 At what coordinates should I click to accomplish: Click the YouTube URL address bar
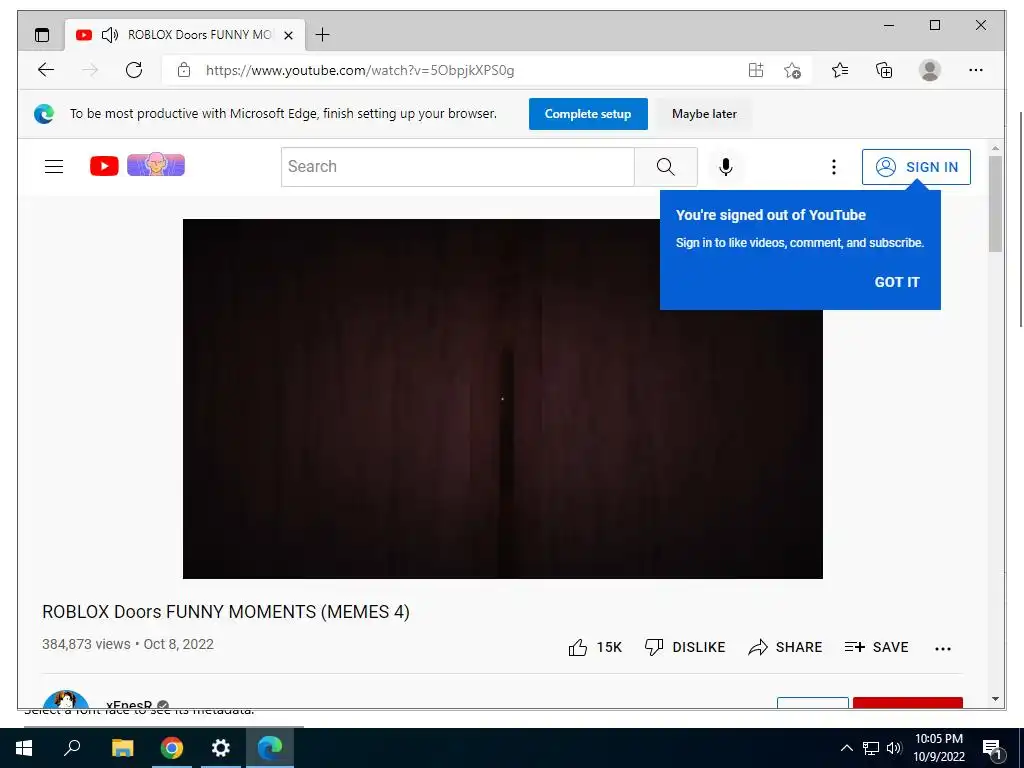360,71
